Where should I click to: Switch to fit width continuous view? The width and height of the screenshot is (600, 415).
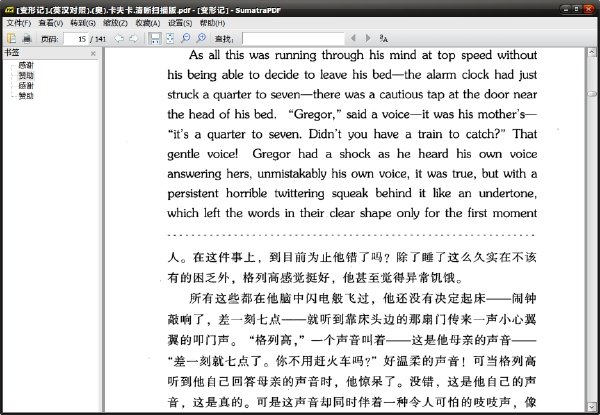155,38
